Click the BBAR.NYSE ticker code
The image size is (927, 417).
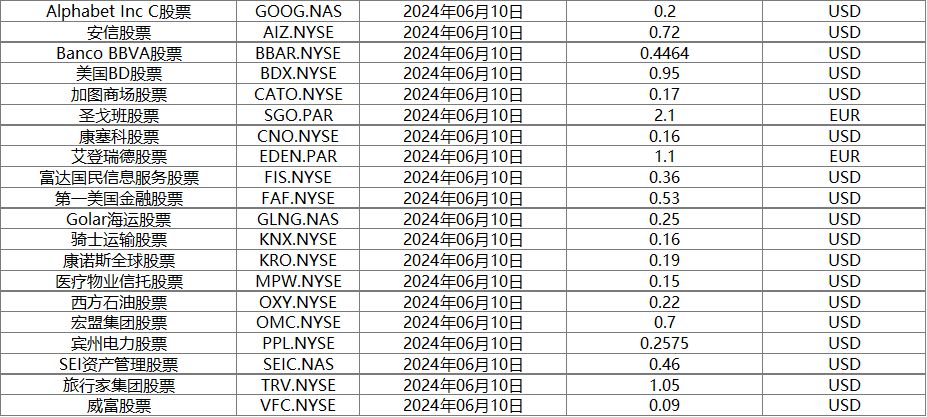click(299, 53)
